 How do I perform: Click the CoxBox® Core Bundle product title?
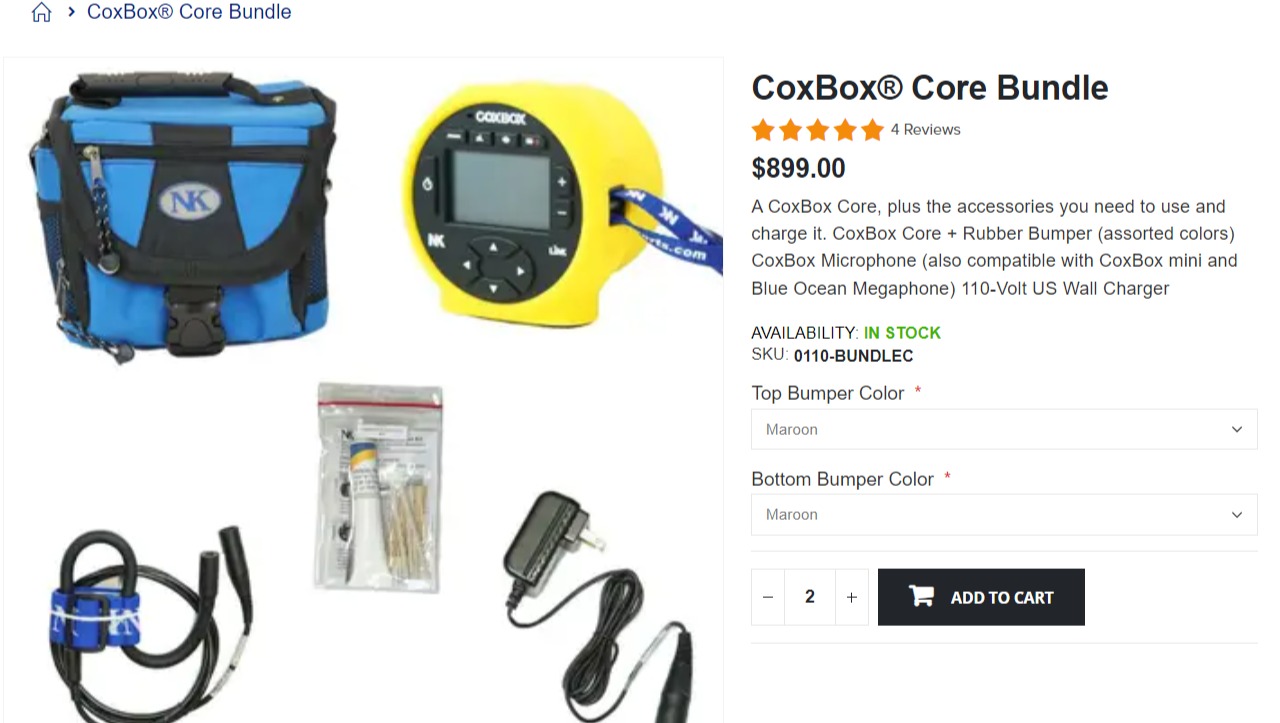(930, 88)
